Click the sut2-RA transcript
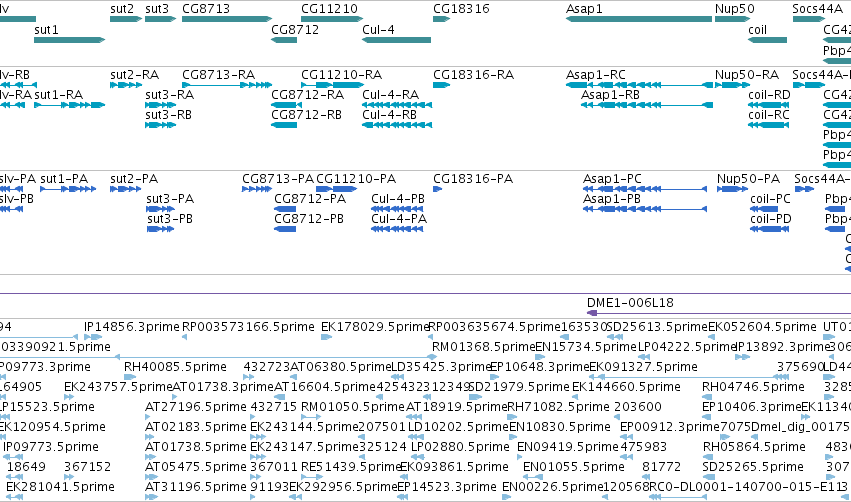The image size is (851, 502). tap(125, 85)
